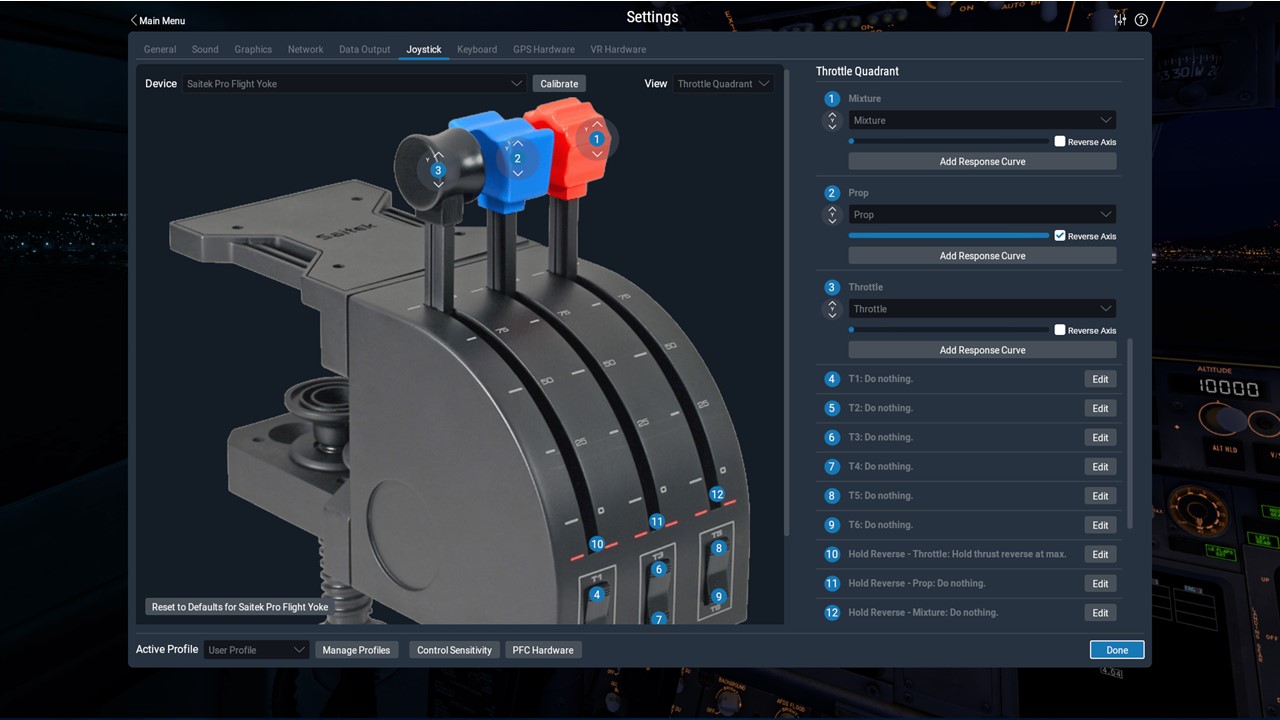Select marker 9 on the right rocker switch
The height and width of the screenshot is (720, 1280).
click(718, 597)
